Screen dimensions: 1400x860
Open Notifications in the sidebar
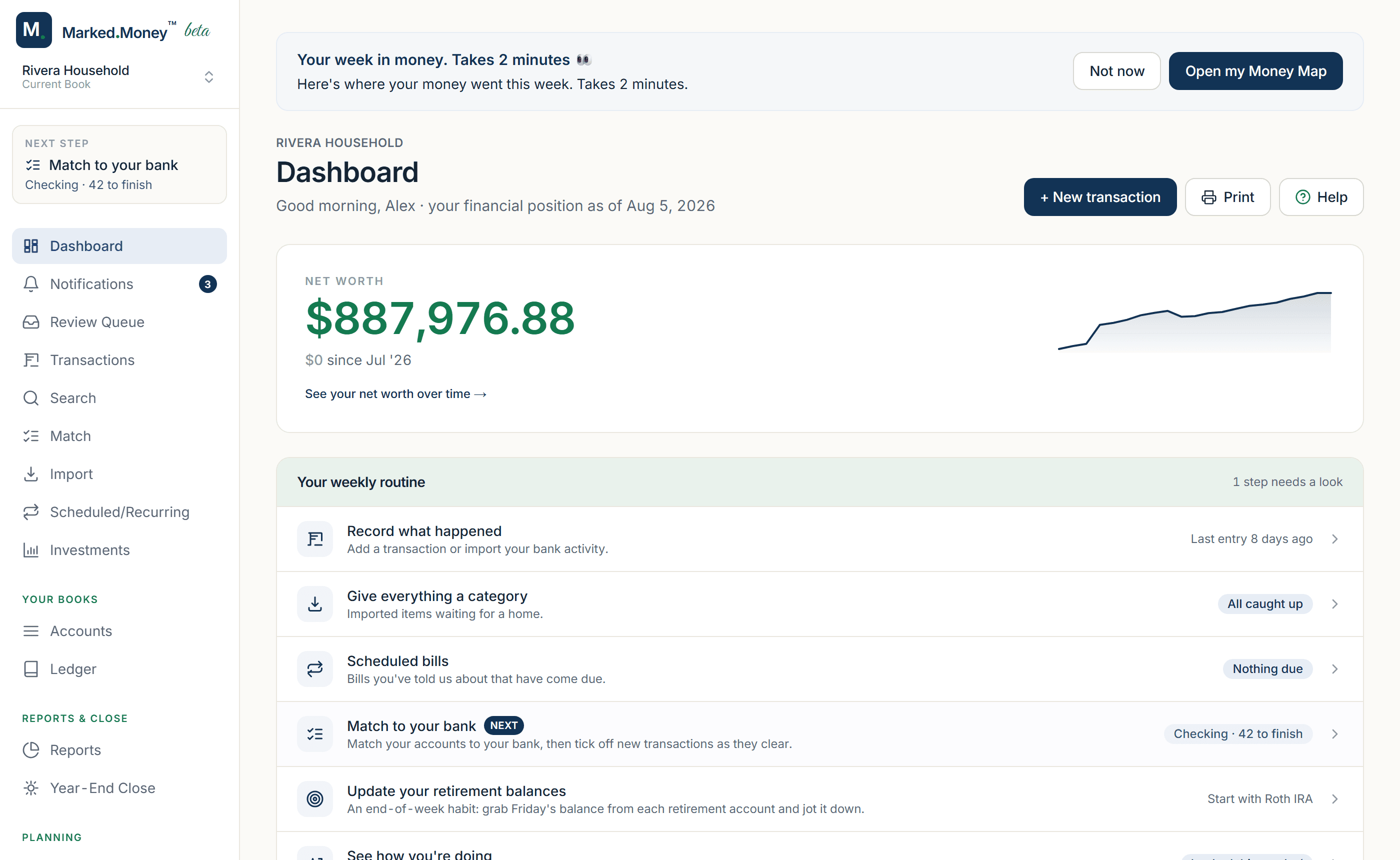119,284
